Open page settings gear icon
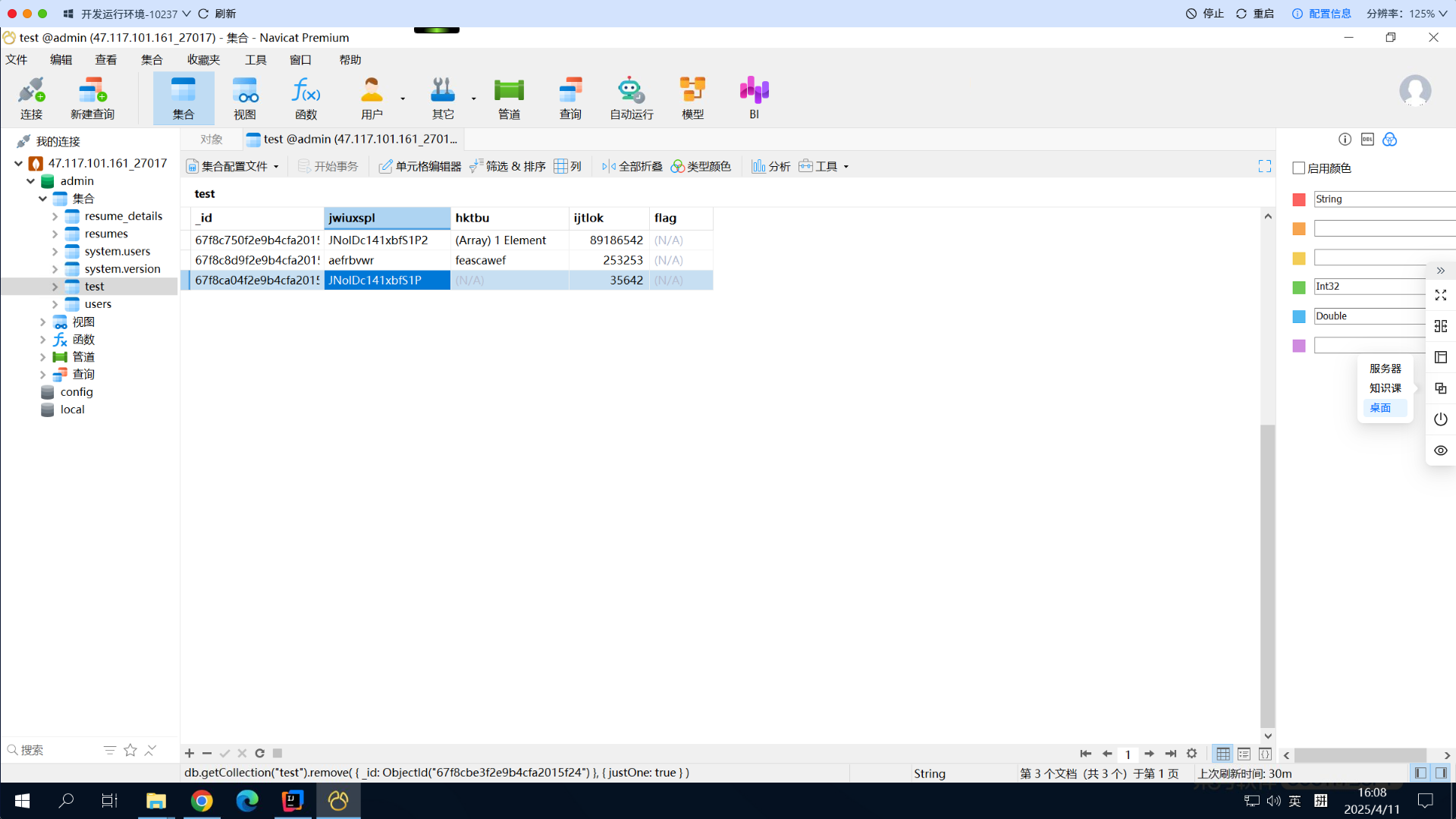The width and height of the screenshot is (1456, 819). point(1192,754)
